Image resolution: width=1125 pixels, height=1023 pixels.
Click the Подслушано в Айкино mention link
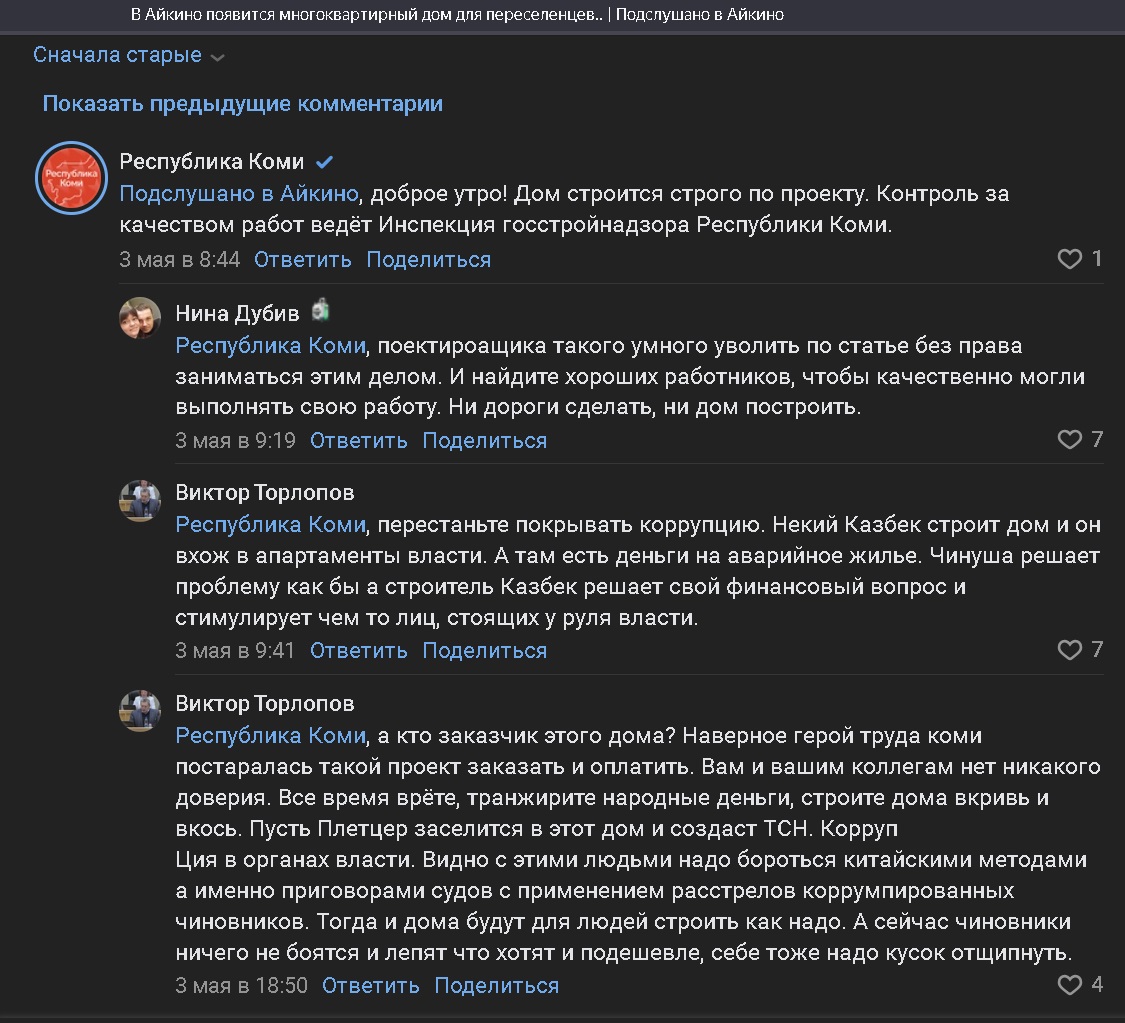pyautogui.click(x=239, y=194)
